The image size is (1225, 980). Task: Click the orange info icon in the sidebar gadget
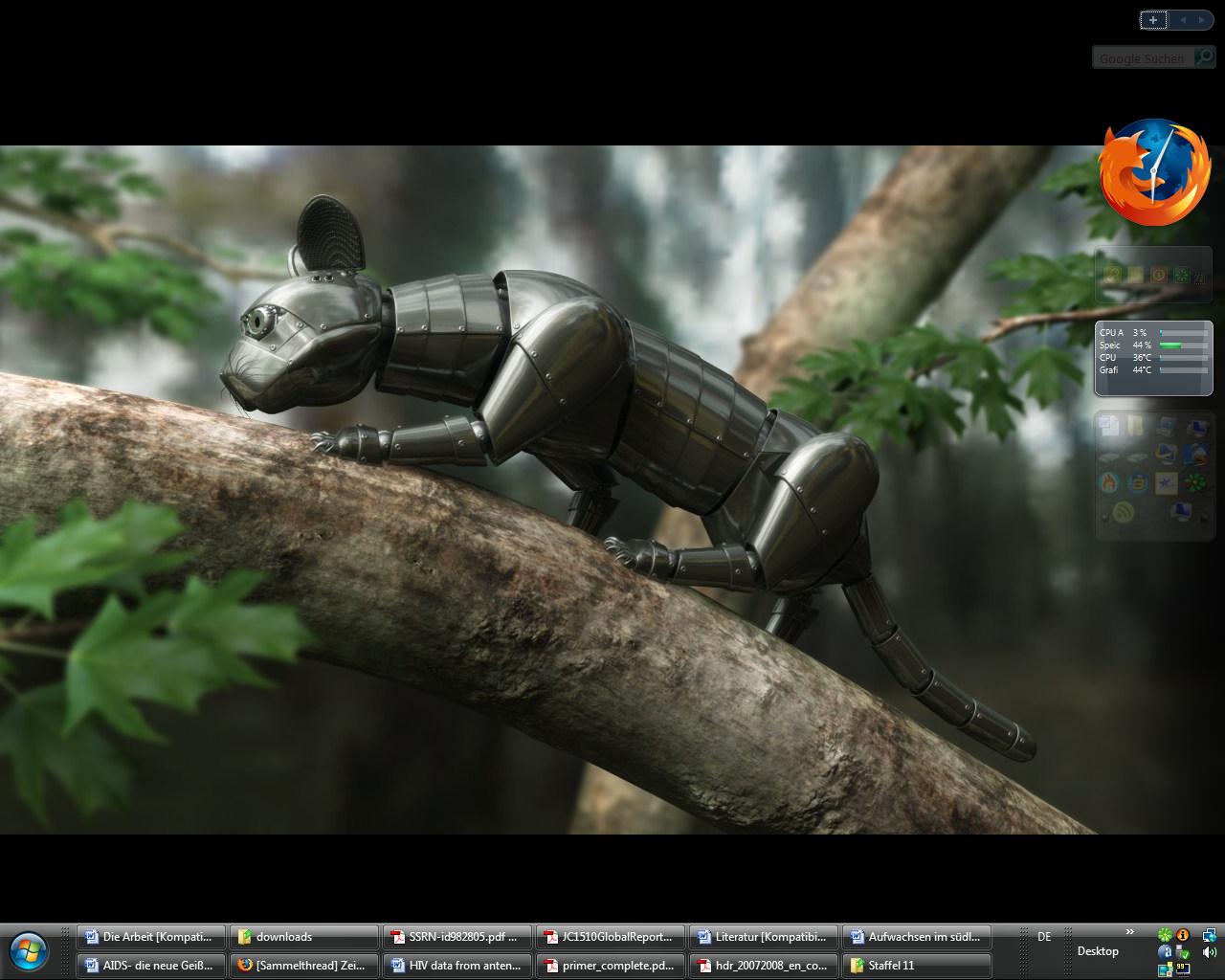tap(1158, 275)
